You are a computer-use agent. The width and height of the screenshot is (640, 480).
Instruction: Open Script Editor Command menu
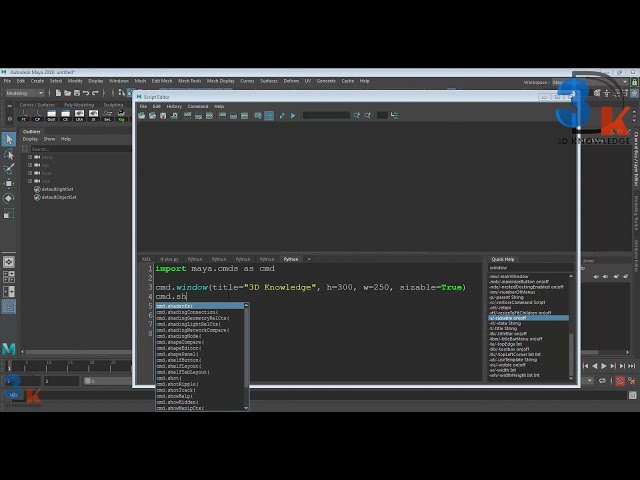198,107
